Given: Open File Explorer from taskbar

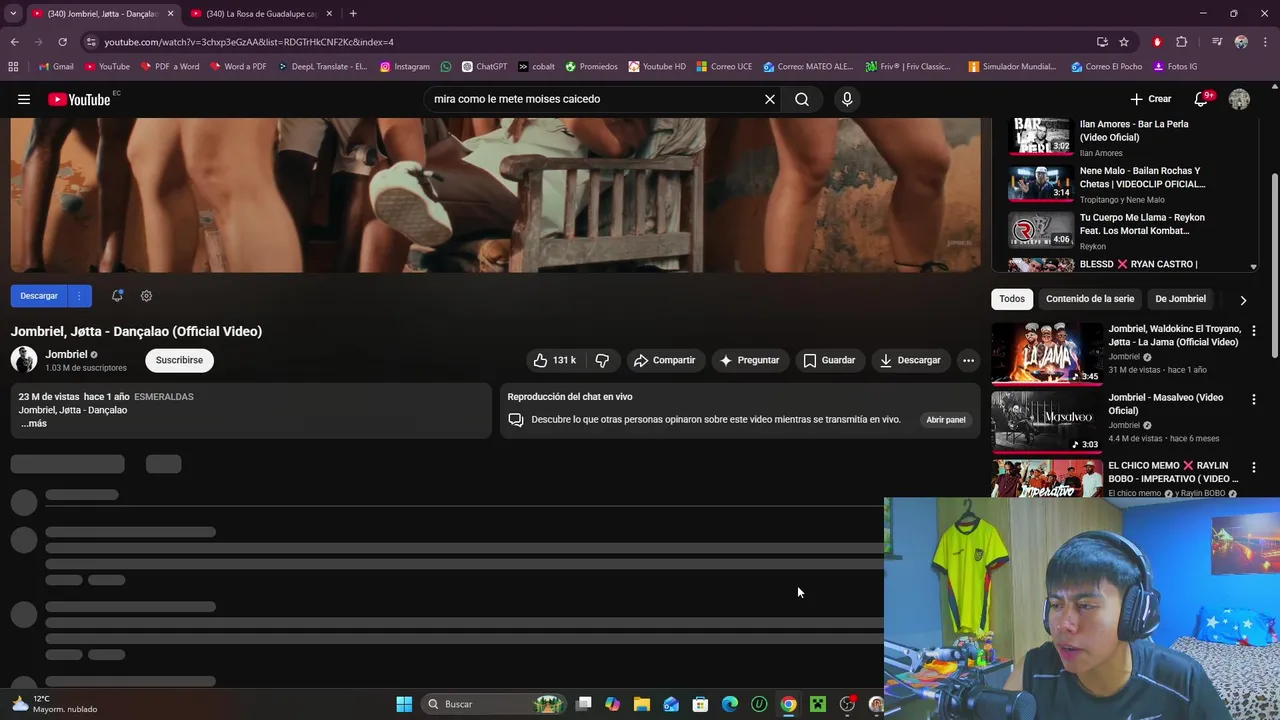Looking at the screenshot, I should 642,704.
